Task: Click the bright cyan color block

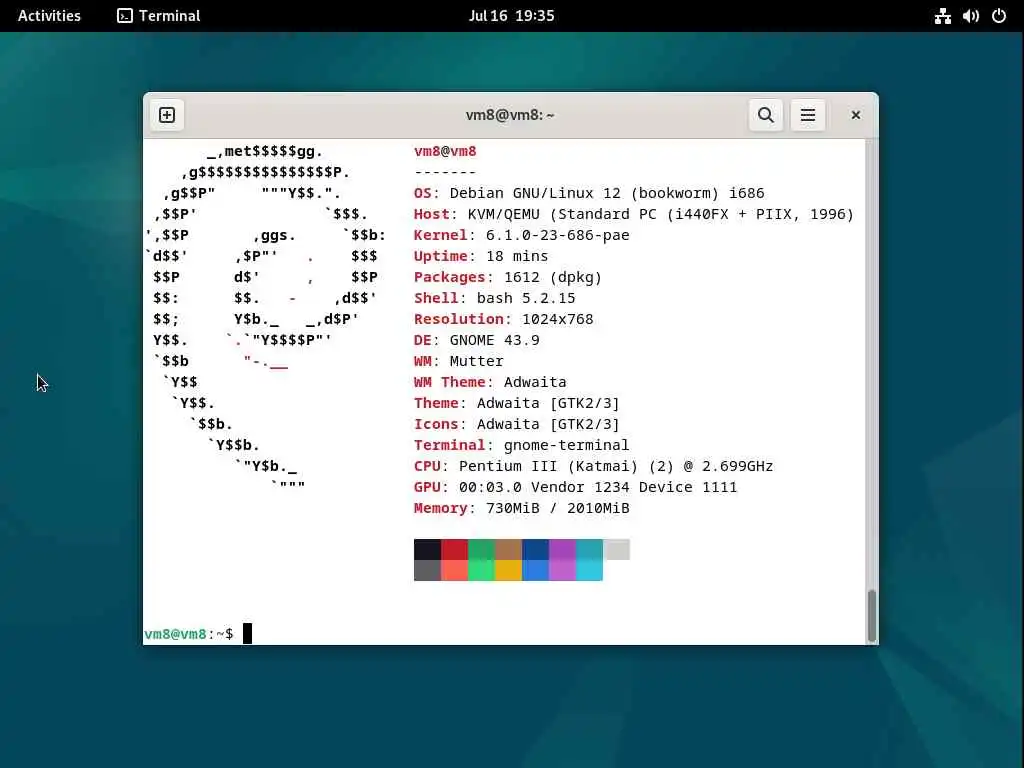Action: [x=589, y=570]
